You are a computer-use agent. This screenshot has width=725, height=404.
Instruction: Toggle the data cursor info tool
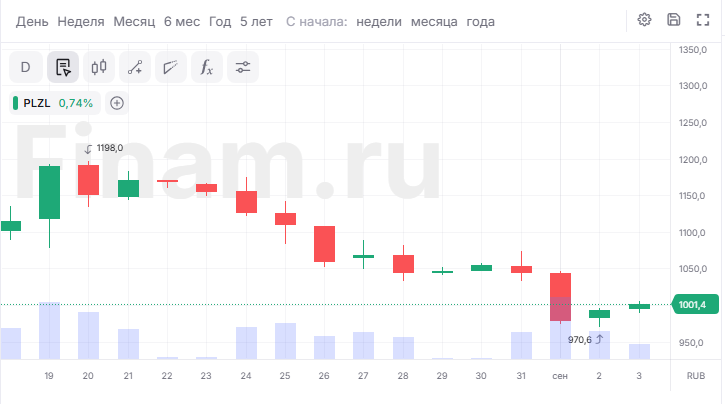point(63,67)
